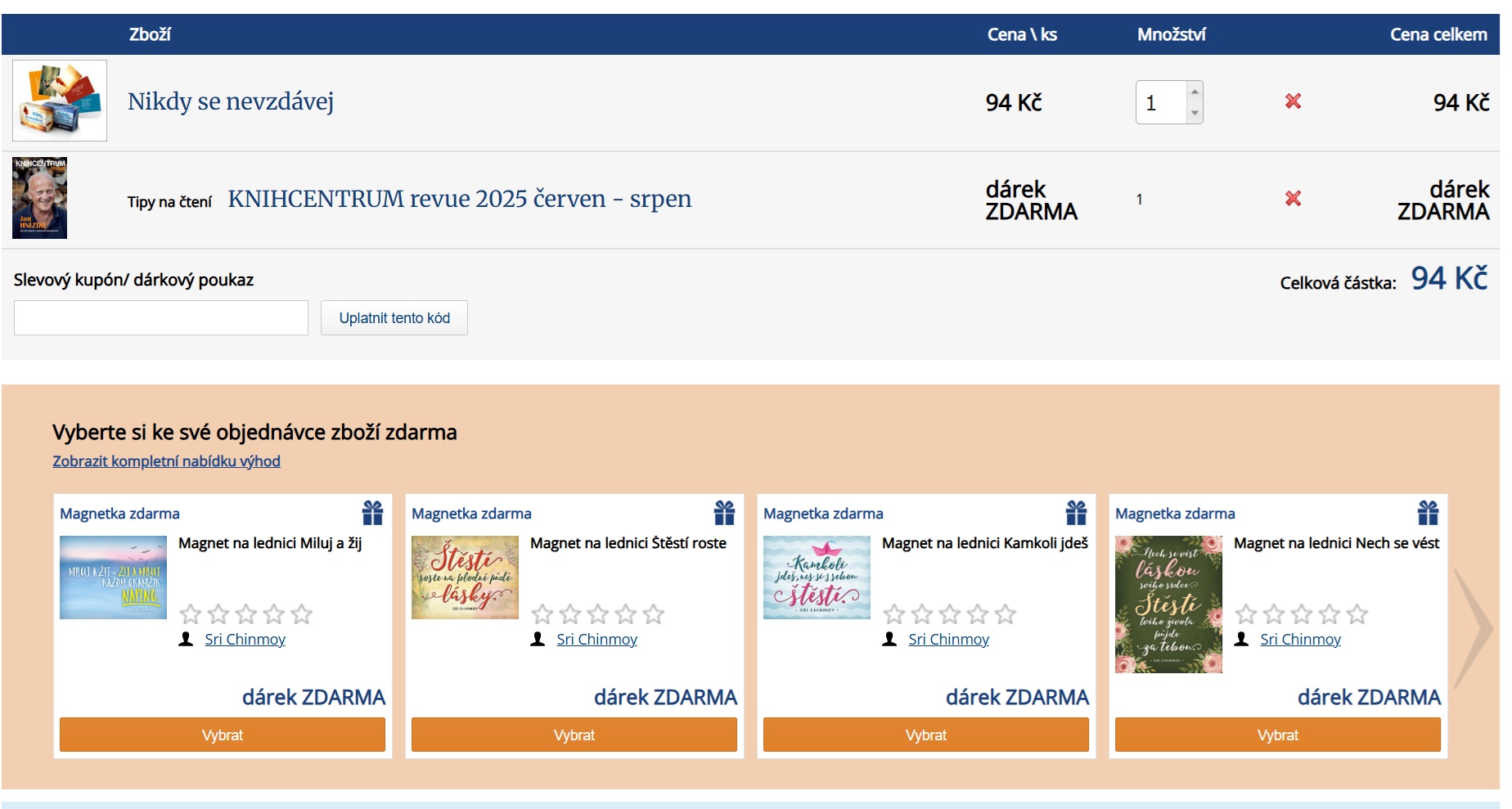
Task: Click gift icon on Štěstí roste card
Action: pos(724,513)
